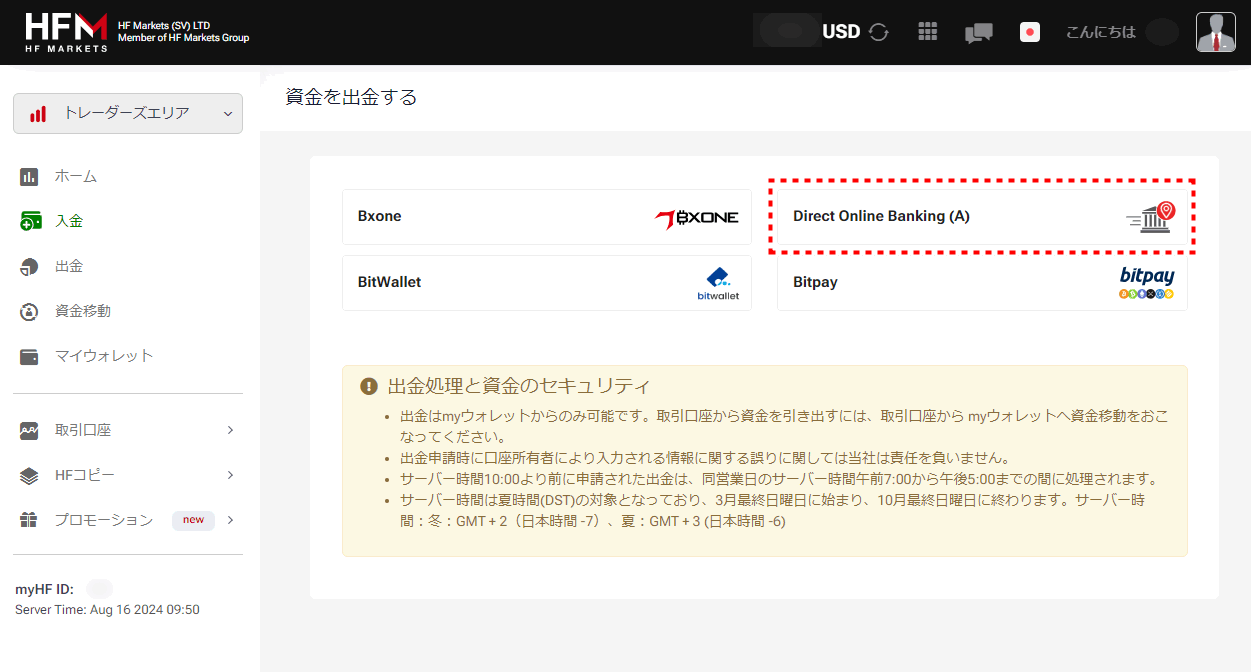Image resolution: width=1251 pixels, height=672 pixels.
Task: Select Direct Online Banking (A) method
Action: (x=982, y=217)
